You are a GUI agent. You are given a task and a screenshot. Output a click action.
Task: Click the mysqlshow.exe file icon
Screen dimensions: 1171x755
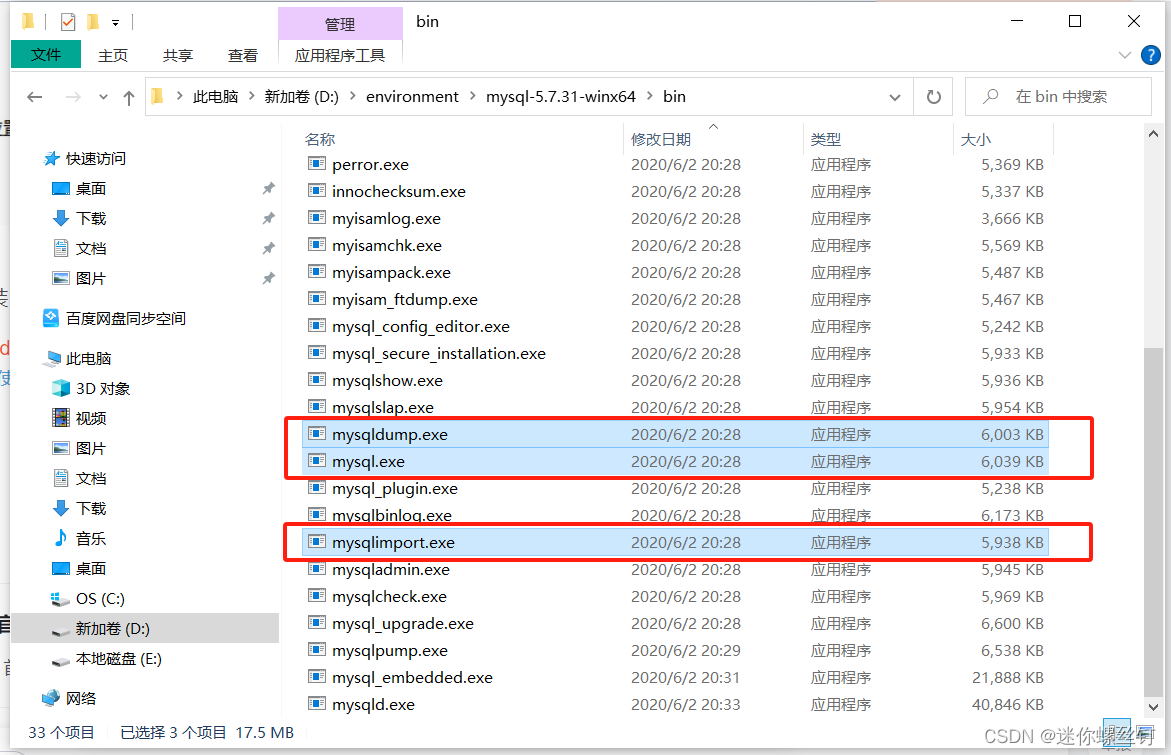[317, 379]
